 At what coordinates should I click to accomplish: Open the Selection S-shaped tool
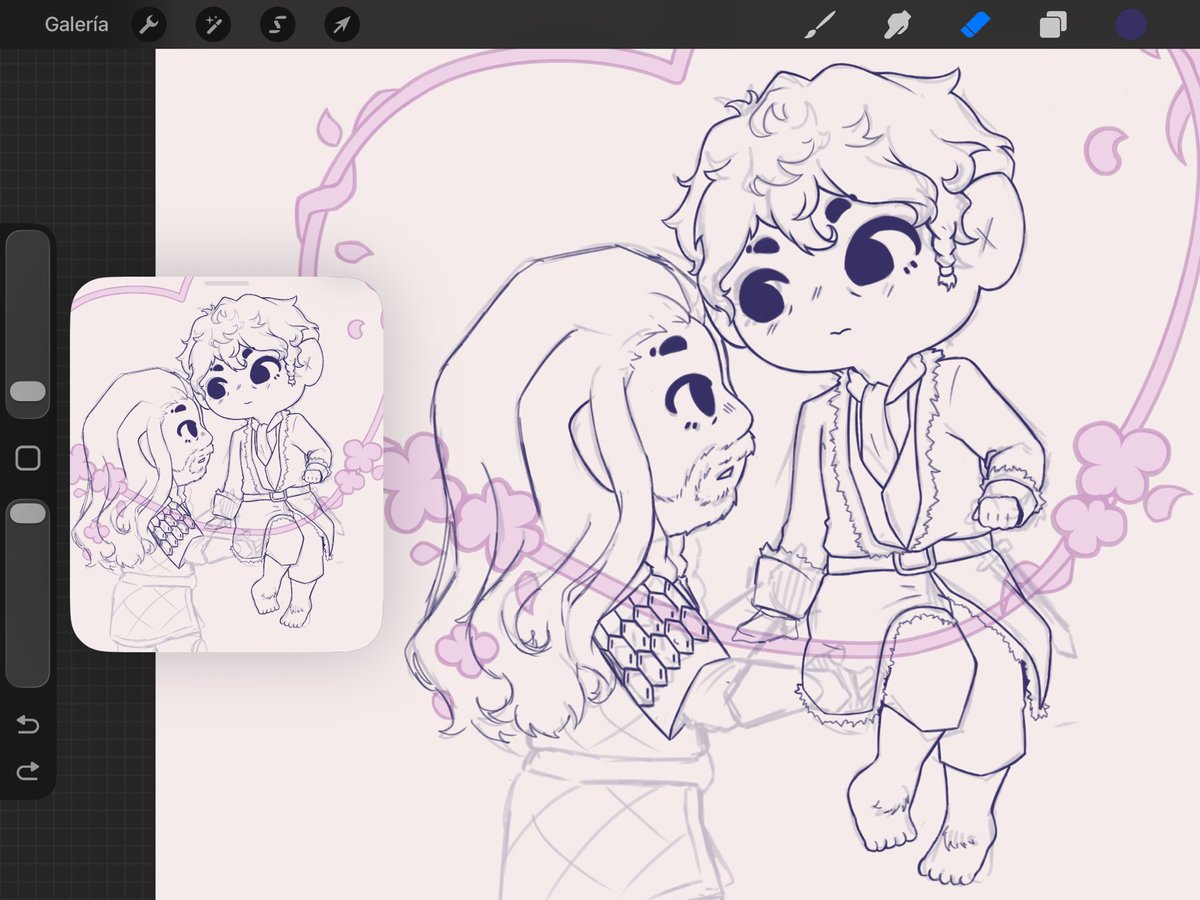(277, 25)
